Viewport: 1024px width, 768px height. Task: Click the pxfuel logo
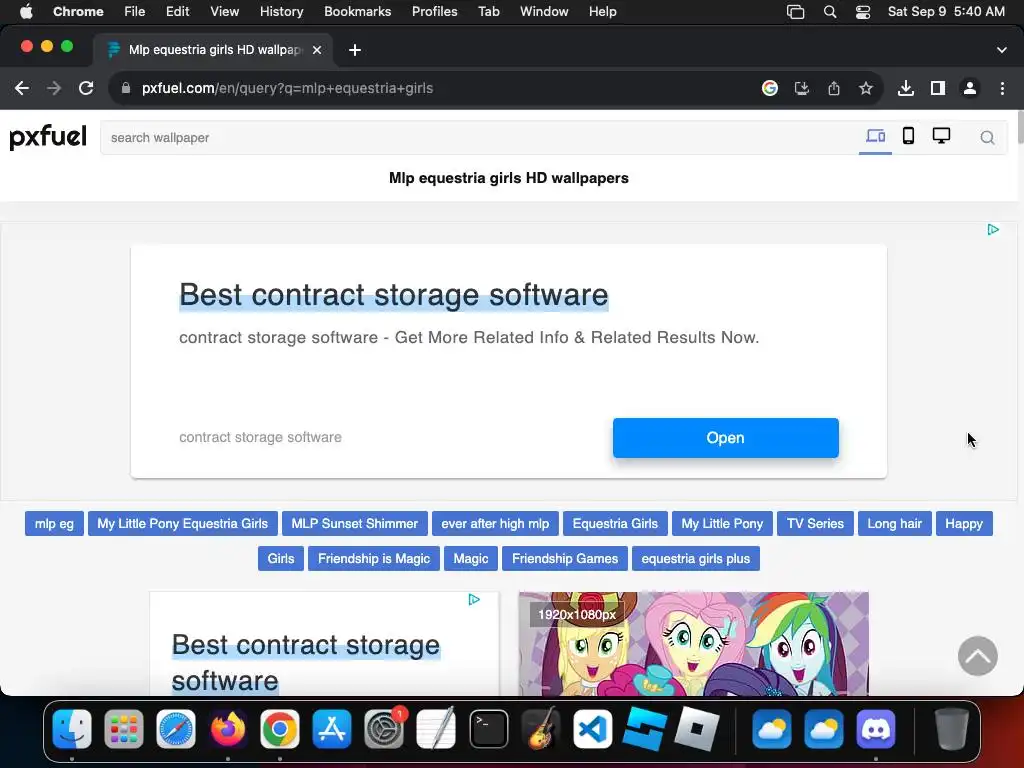(x=48, y=137)
